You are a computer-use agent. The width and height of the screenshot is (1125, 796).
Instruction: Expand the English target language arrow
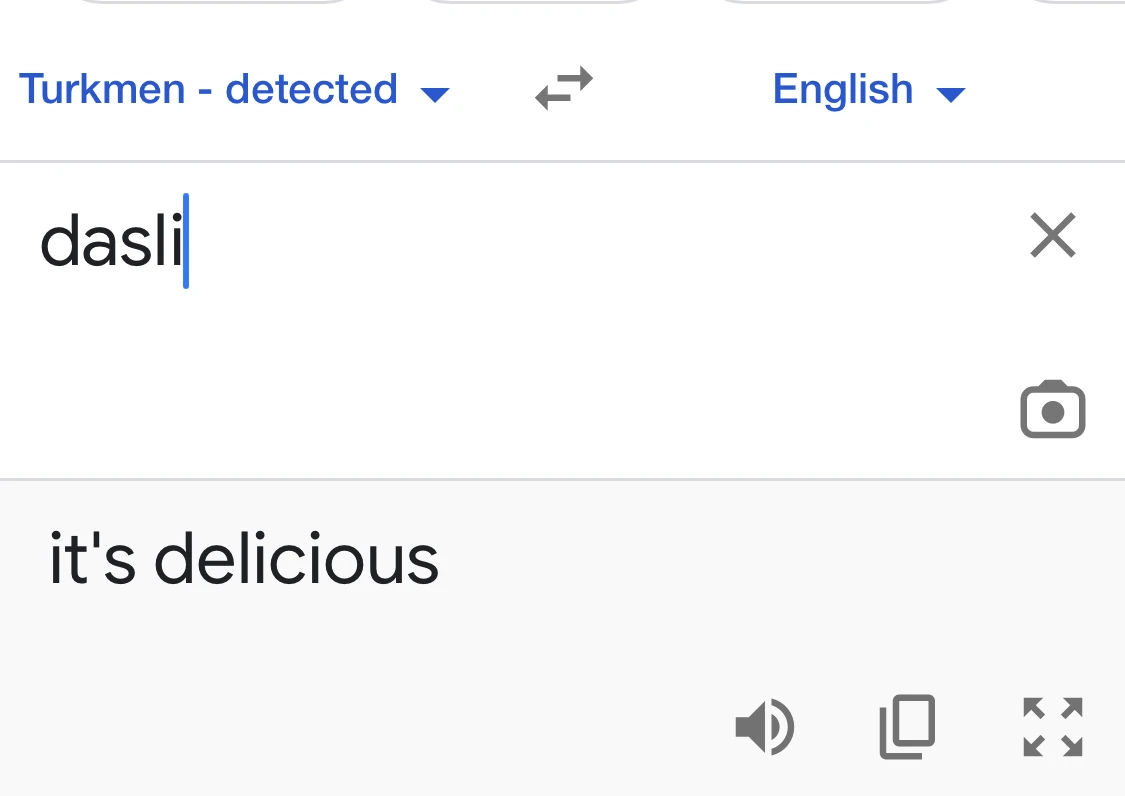[950, 94]
